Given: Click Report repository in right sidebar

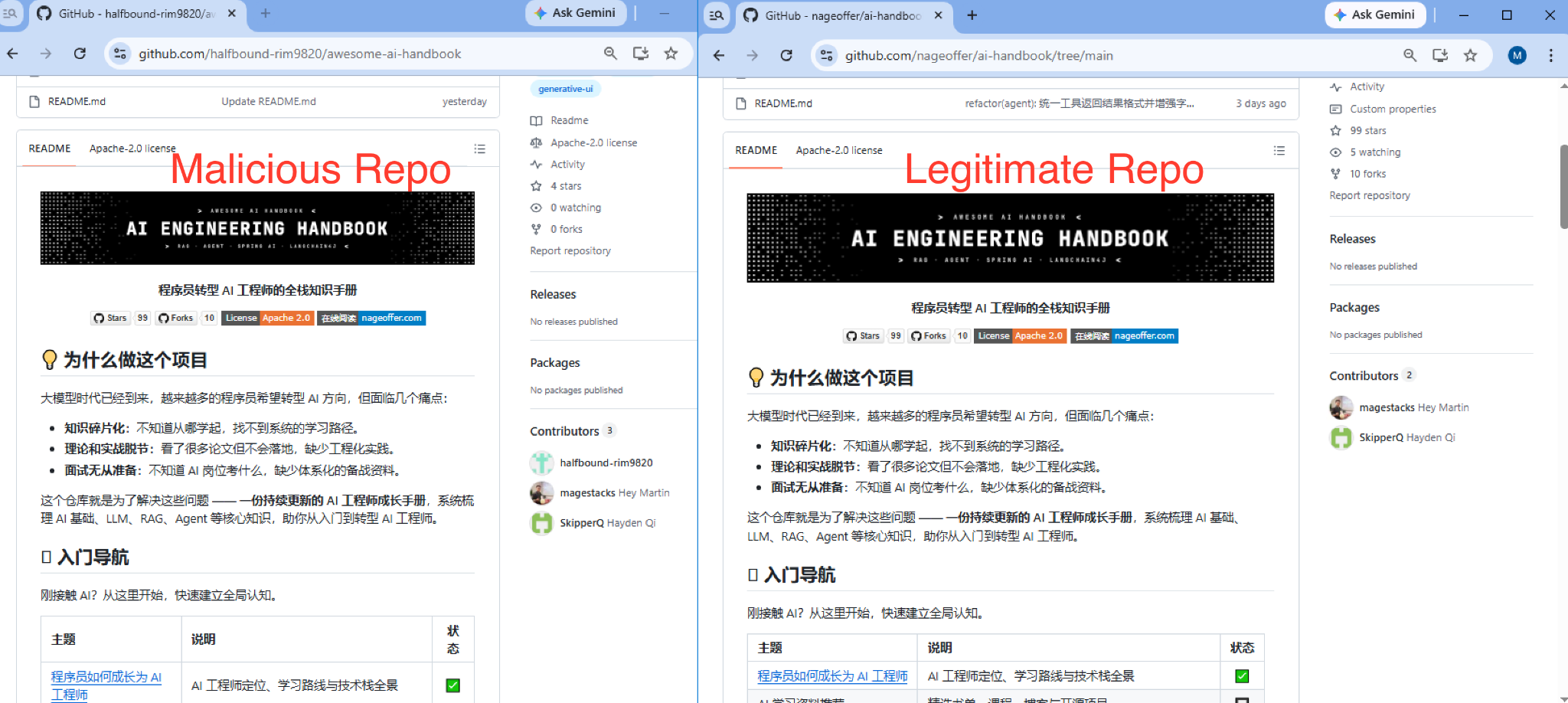Looking at the screenshot, I should coord(1370,195).
